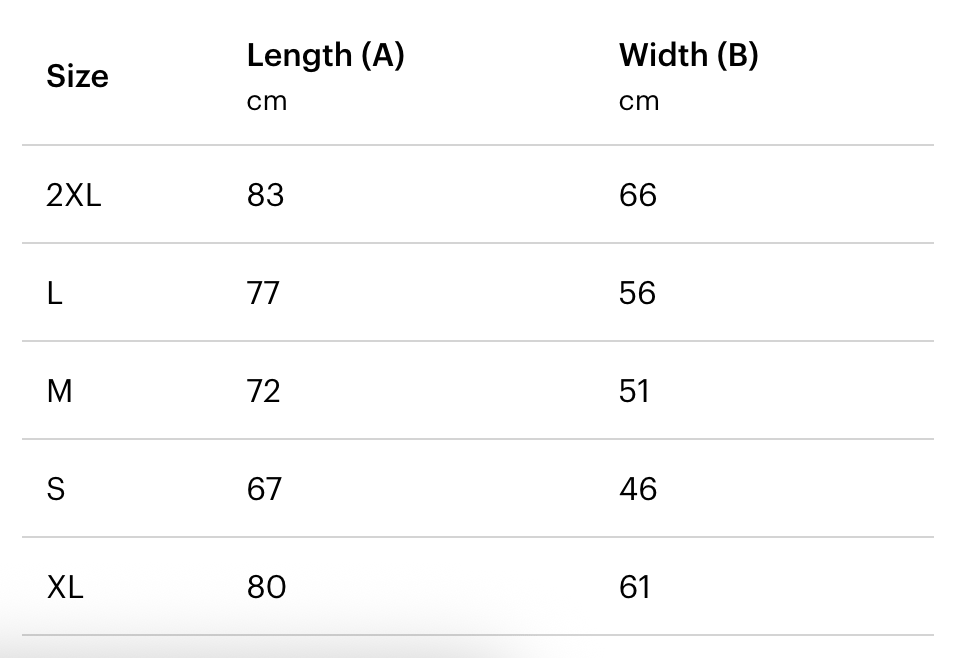This screenshot has height=658, width=966.
Task: Select the 2XL size row label
Action: coord(74,195)
